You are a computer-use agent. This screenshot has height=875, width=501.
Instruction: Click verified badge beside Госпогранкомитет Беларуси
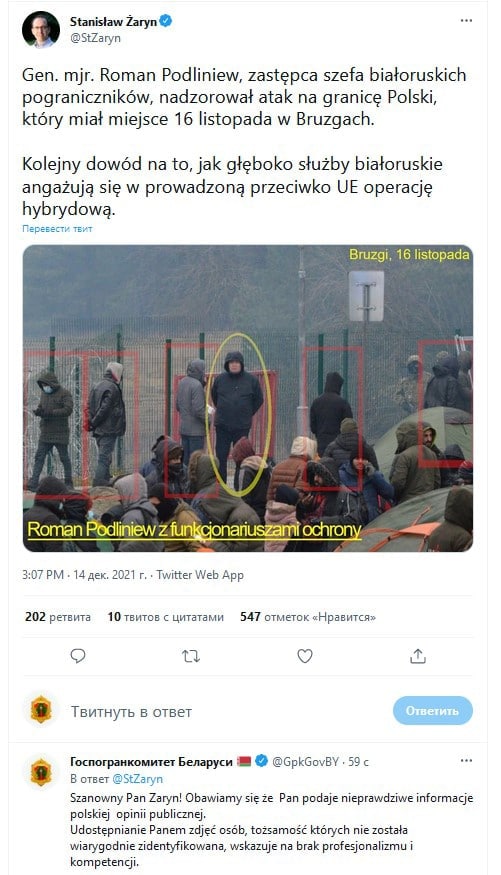[x=262, y=761]
